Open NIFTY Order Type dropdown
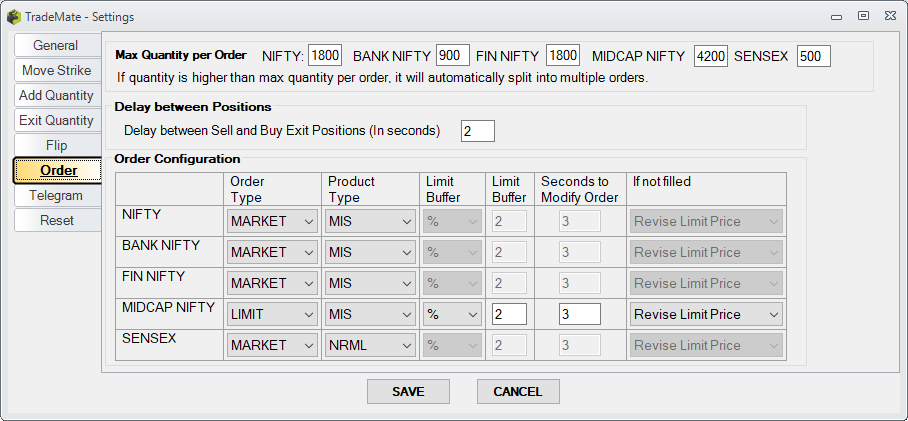 click(x=272, y=221)
